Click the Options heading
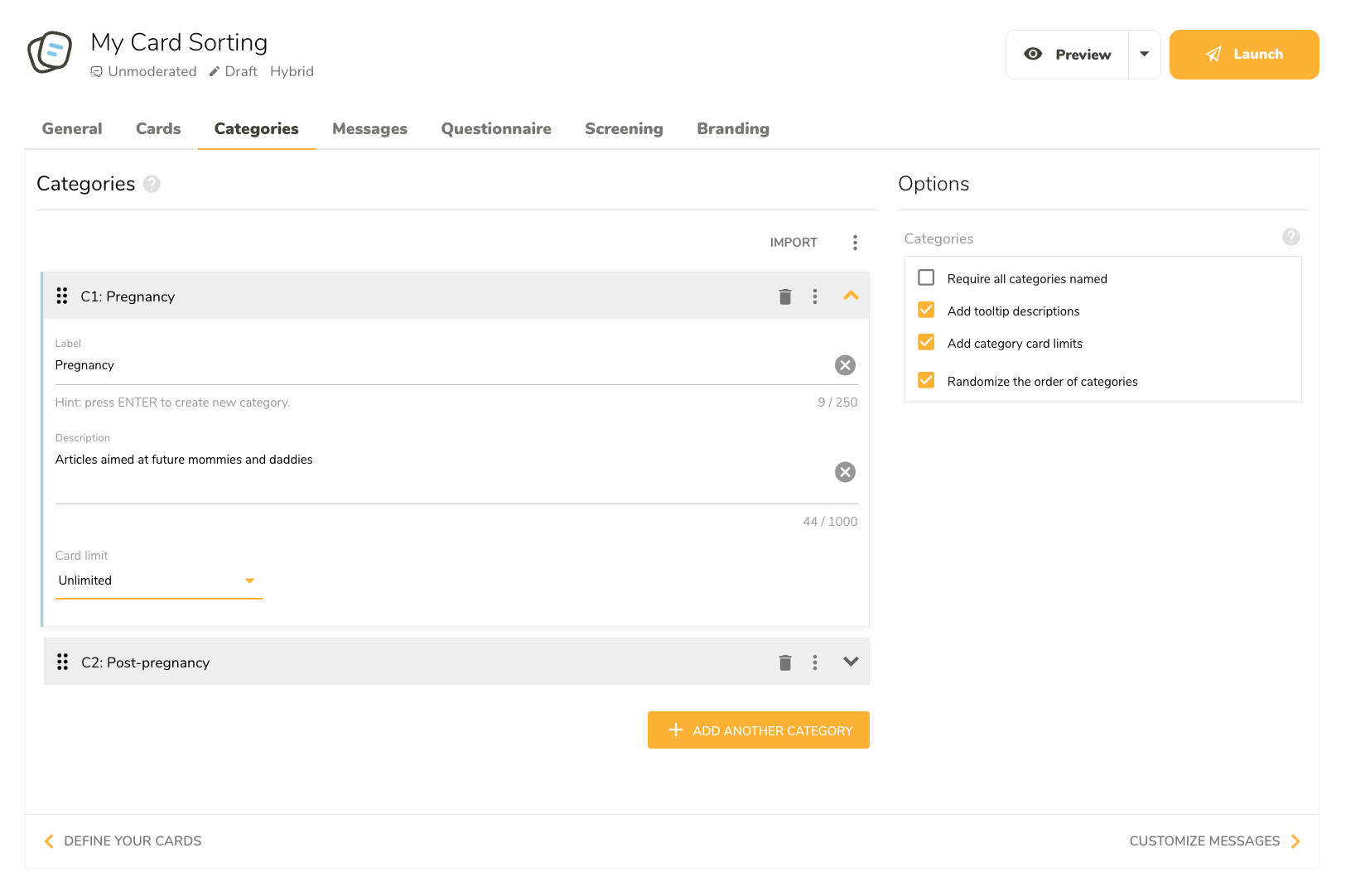The image size is (1346, 896). 934,184
